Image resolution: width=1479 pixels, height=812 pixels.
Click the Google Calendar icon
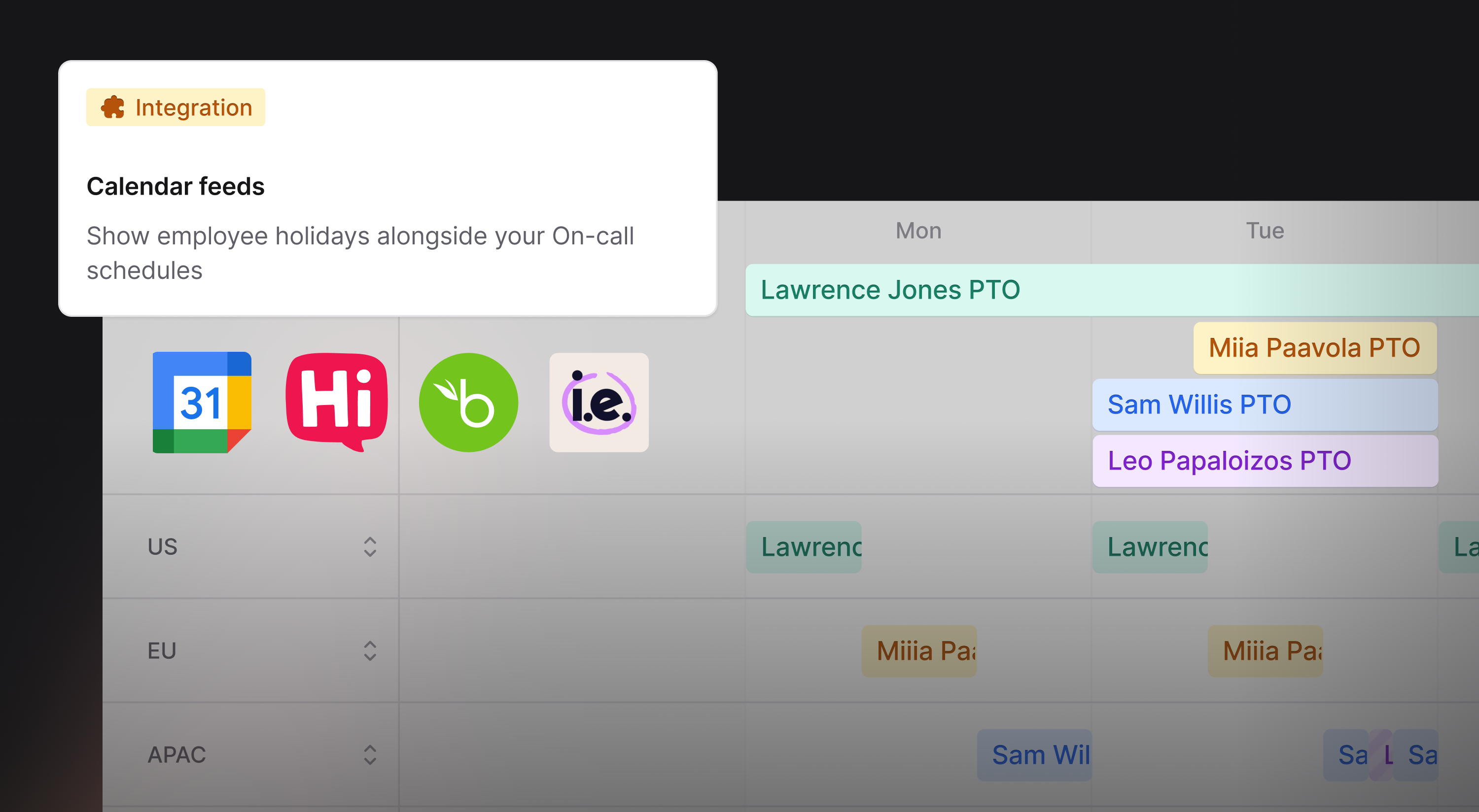pyautogui.click(x=202, y=402)
